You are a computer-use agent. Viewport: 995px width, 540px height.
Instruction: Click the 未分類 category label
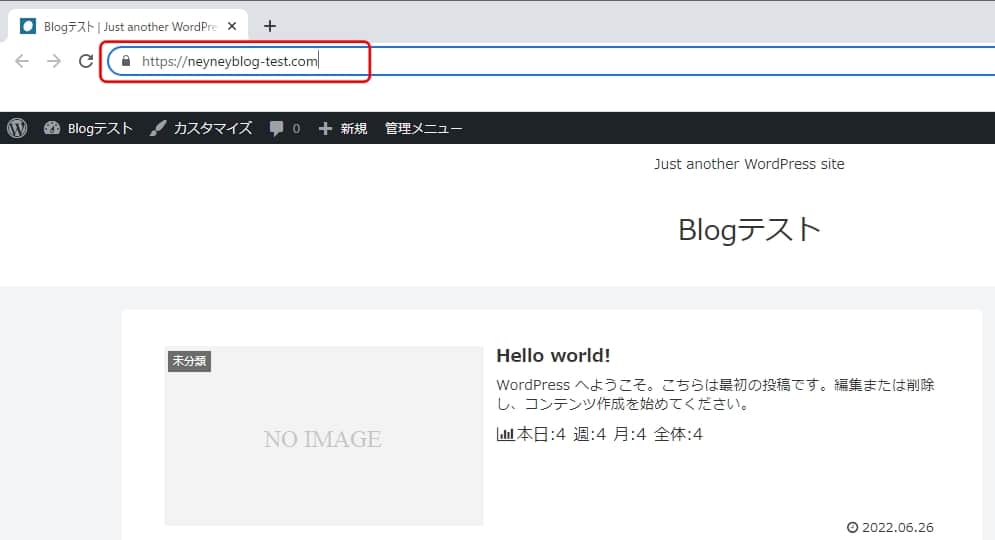tap(189, 361)
